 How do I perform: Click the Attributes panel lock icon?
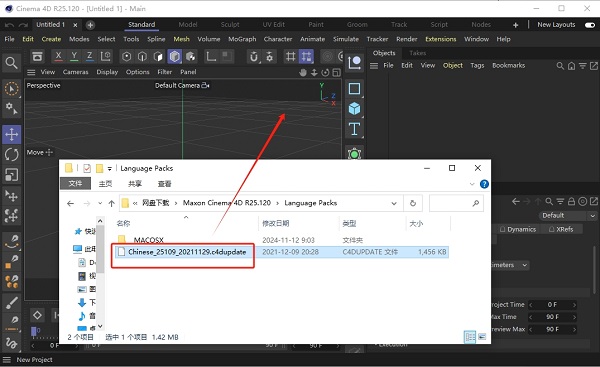point(571,201)
